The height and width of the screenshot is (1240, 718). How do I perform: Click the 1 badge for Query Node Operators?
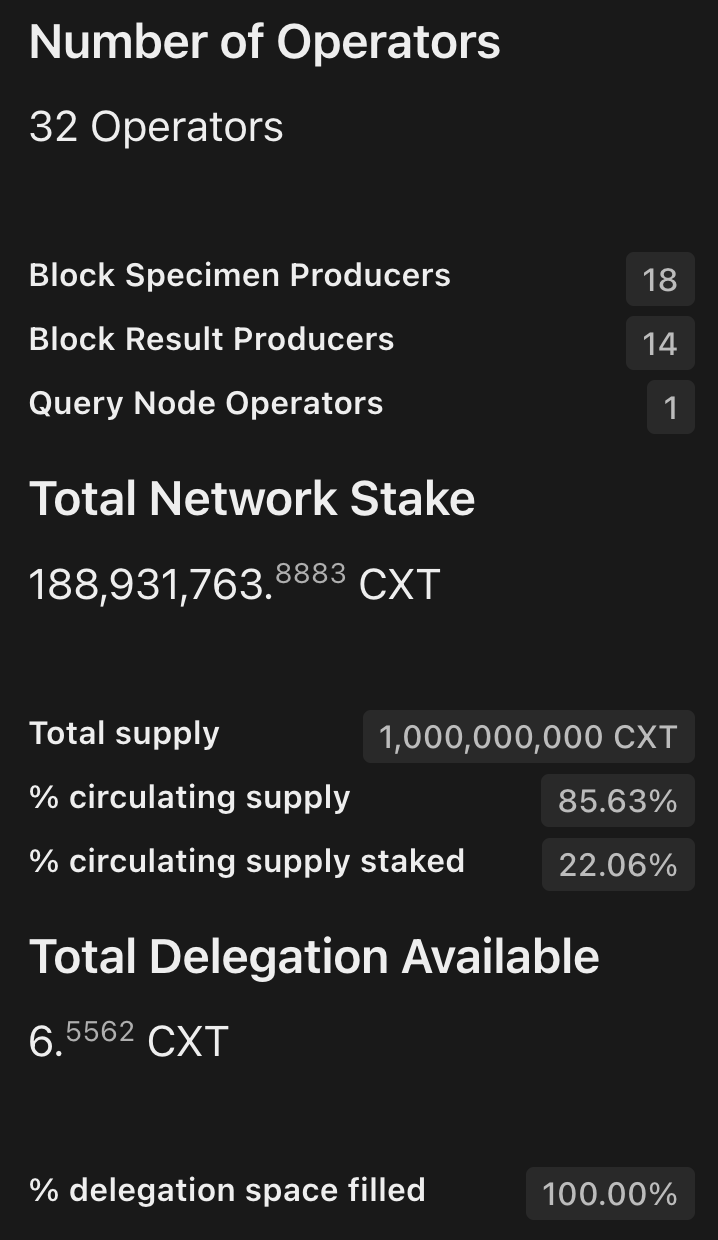pyautogui.click(x=671, y=407)
